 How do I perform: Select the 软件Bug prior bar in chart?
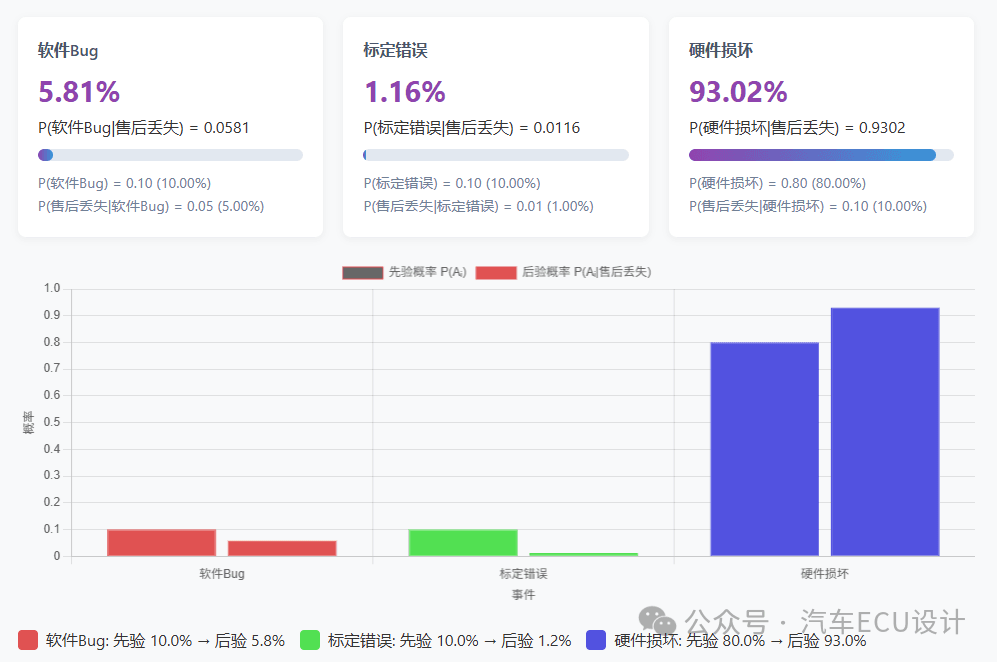(162, 542)
